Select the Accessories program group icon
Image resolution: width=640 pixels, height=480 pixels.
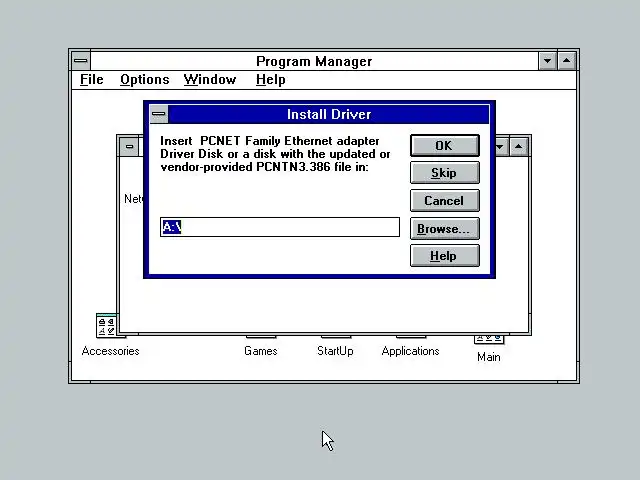107,325
